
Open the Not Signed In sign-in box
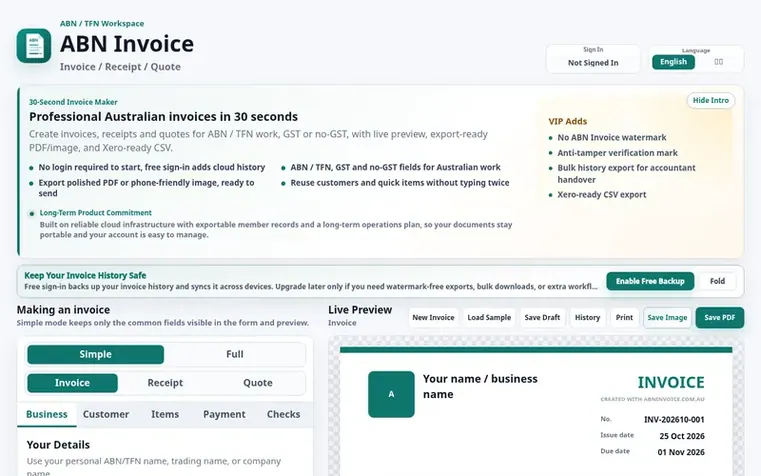593,59
